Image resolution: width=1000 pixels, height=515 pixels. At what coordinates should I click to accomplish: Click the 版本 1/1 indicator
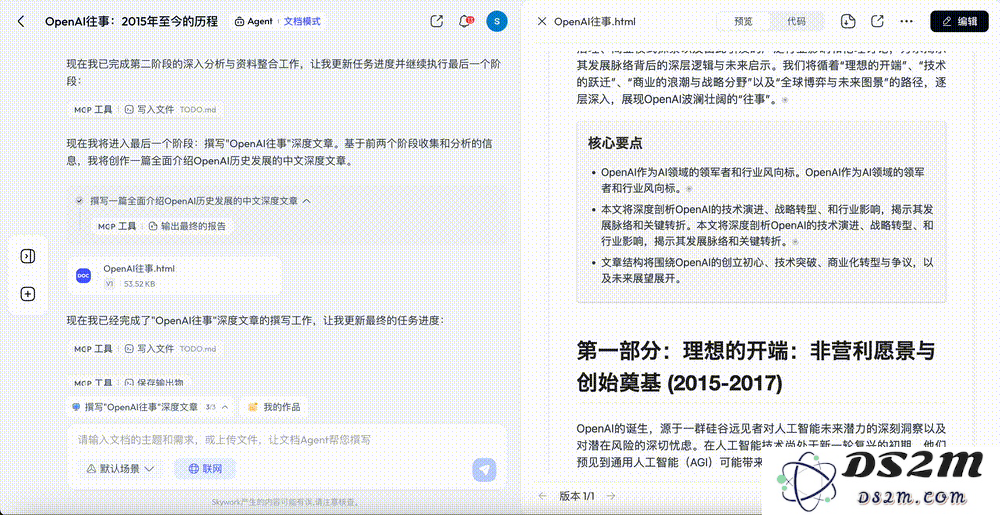[x=577, y=495]
